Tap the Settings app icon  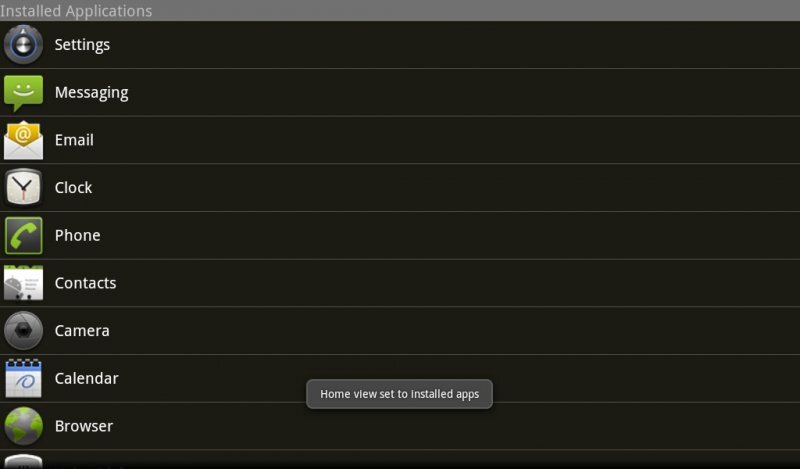point(24,45)
